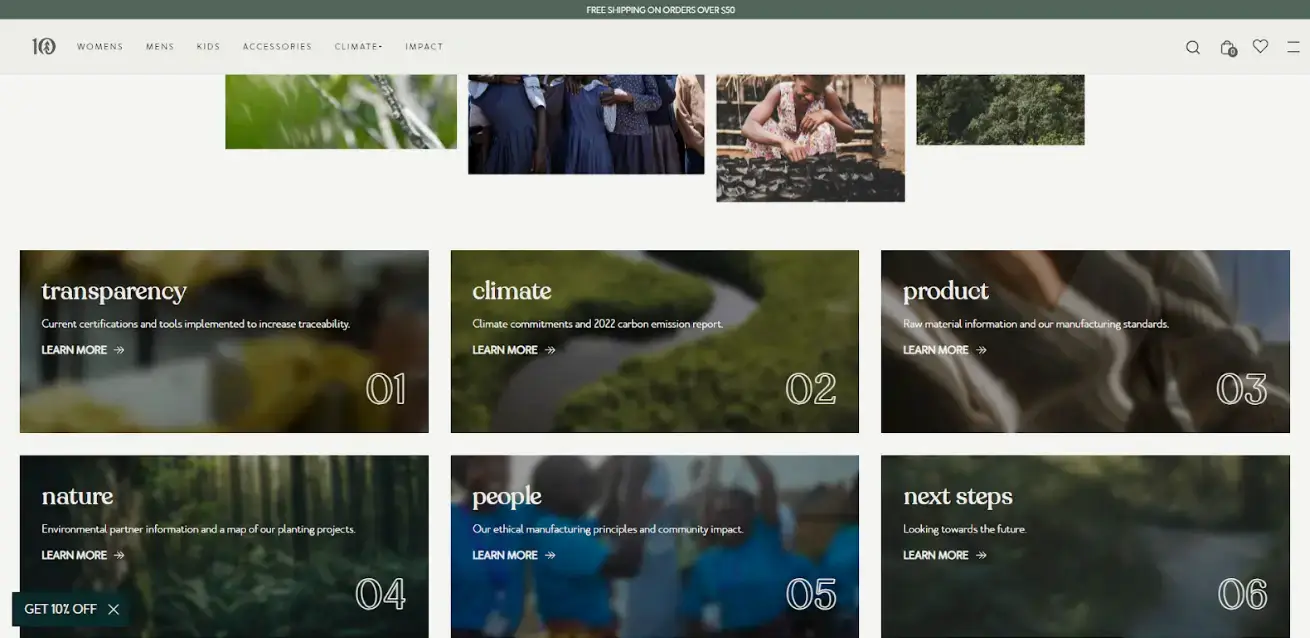
Task: Expand the Climate navigation dropdown
Action: coord(358,47)
